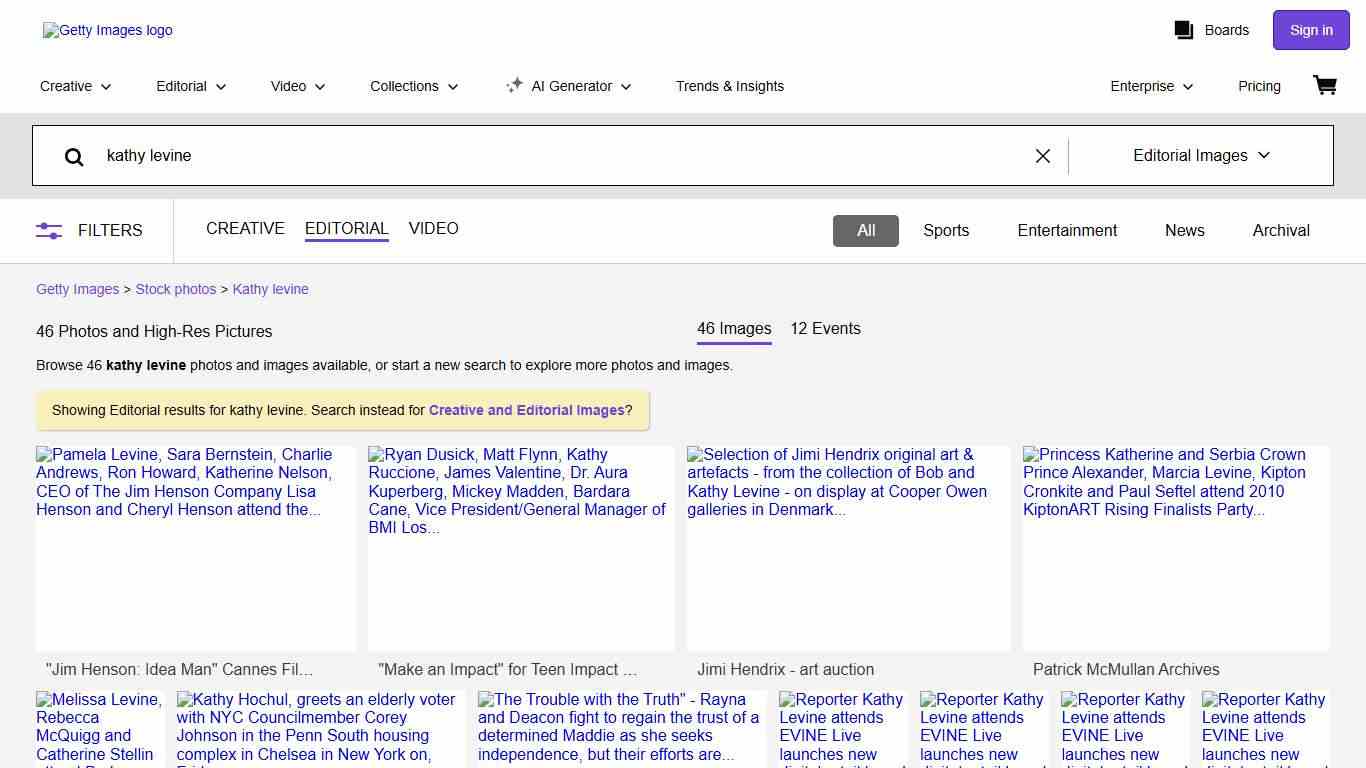Click the AI Generator sparkle icon
This screenshot has height=768, width=1366.
(514, 86)
